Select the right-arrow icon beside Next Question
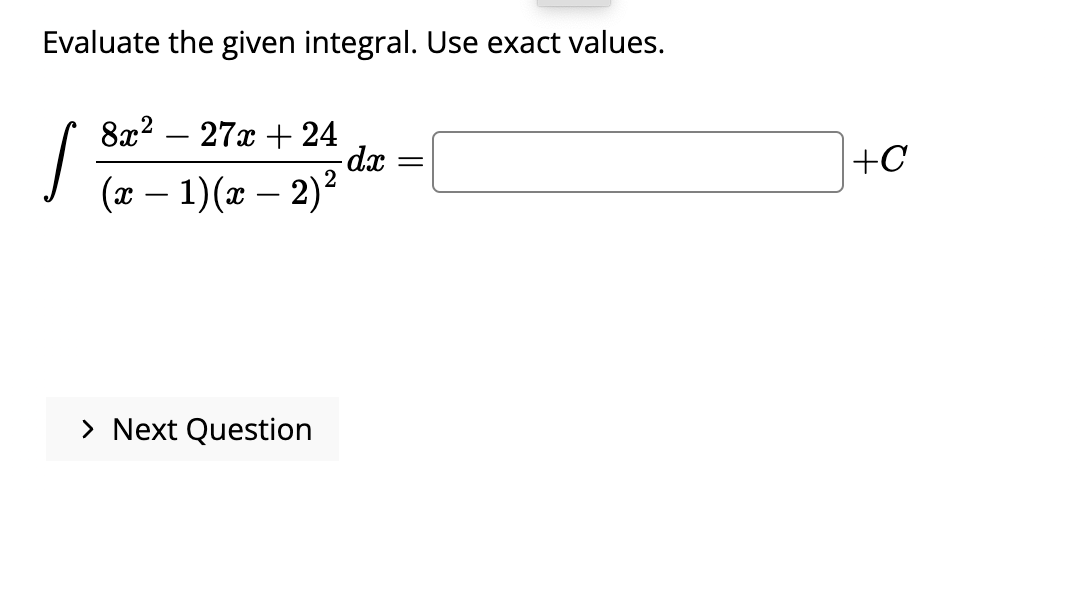 (90, 429)
